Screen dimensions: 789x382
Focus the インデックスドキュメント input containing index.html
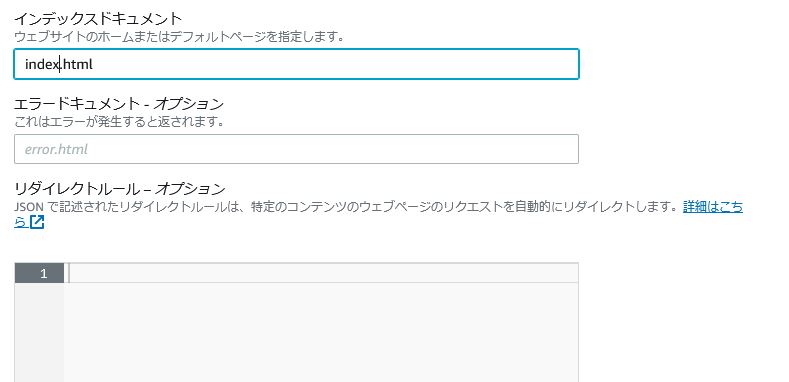click(x=296, y=64)
